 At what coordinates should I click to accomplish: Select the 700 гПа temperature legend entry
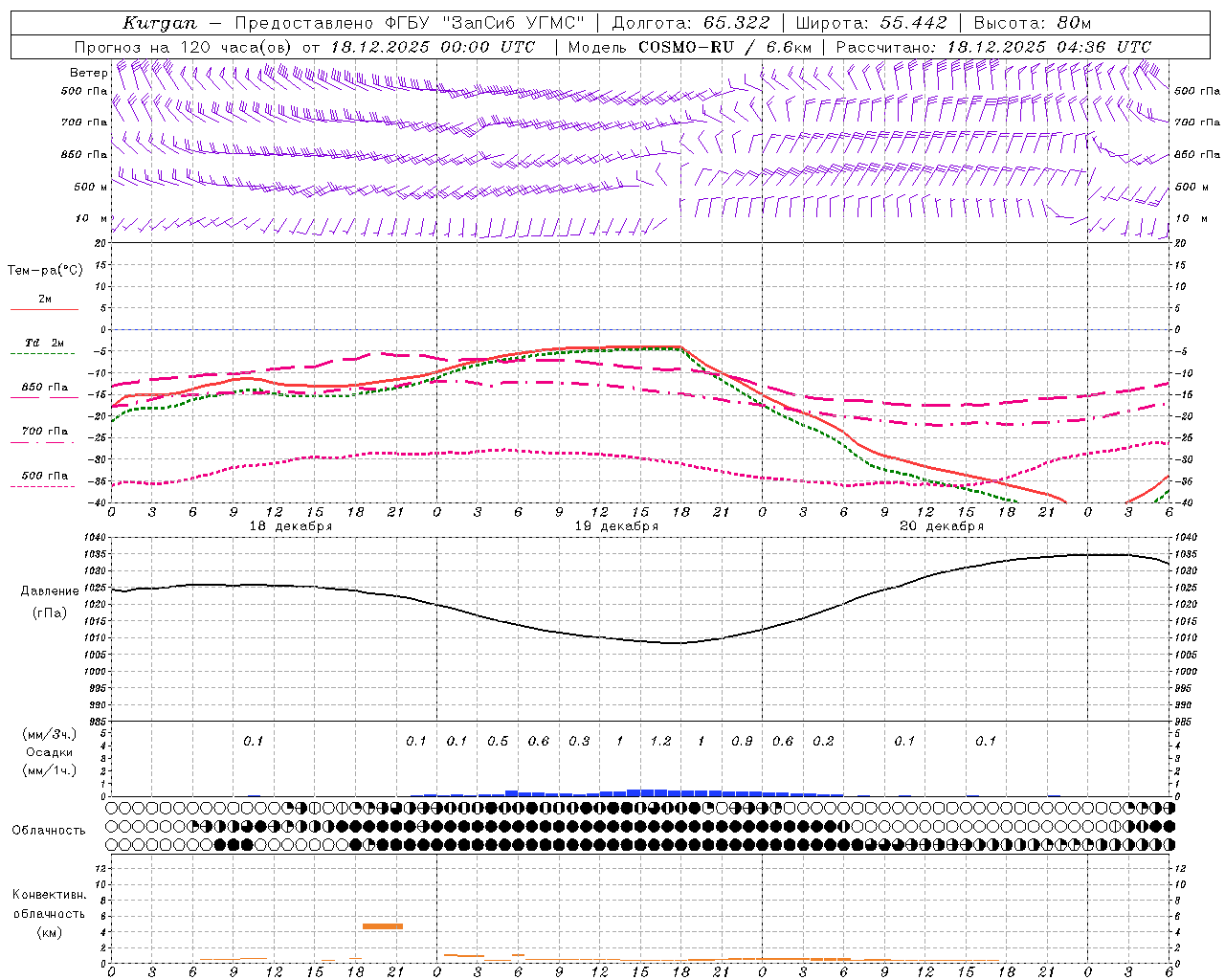pos(44,432)
